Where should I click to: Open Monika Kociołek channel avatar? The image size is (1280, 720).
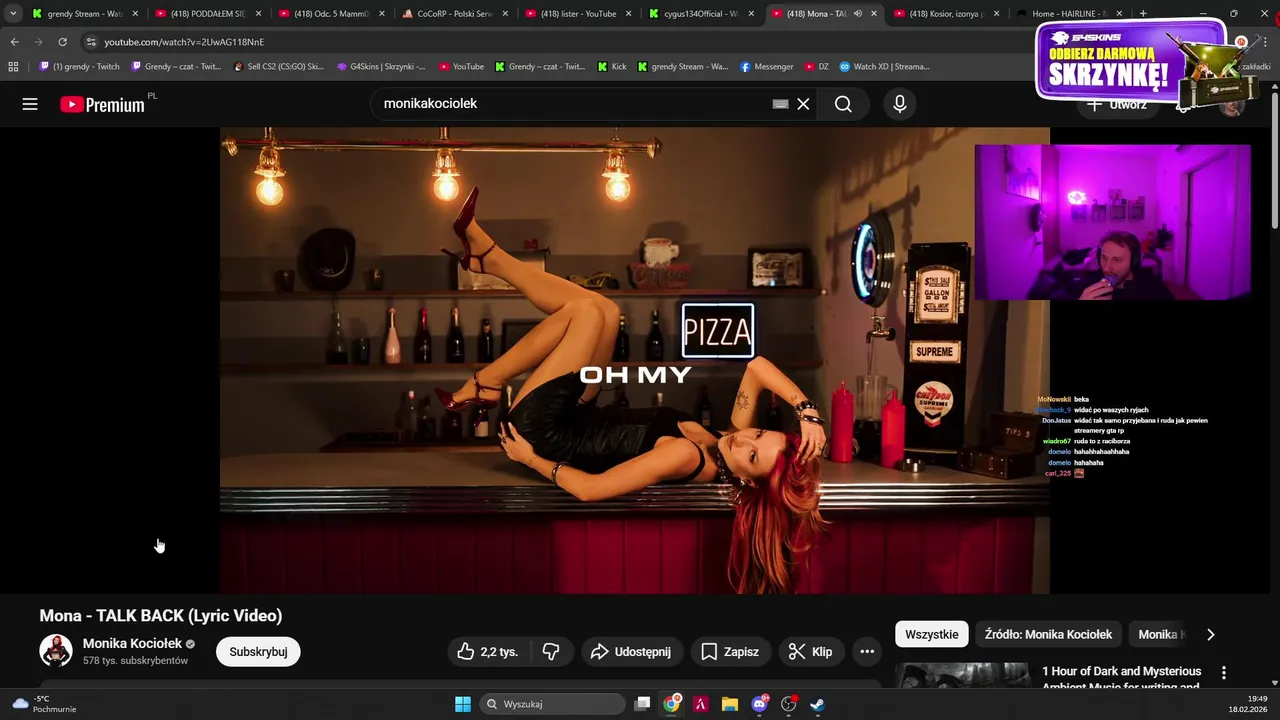pyautogui.click(x=56, y=651)
